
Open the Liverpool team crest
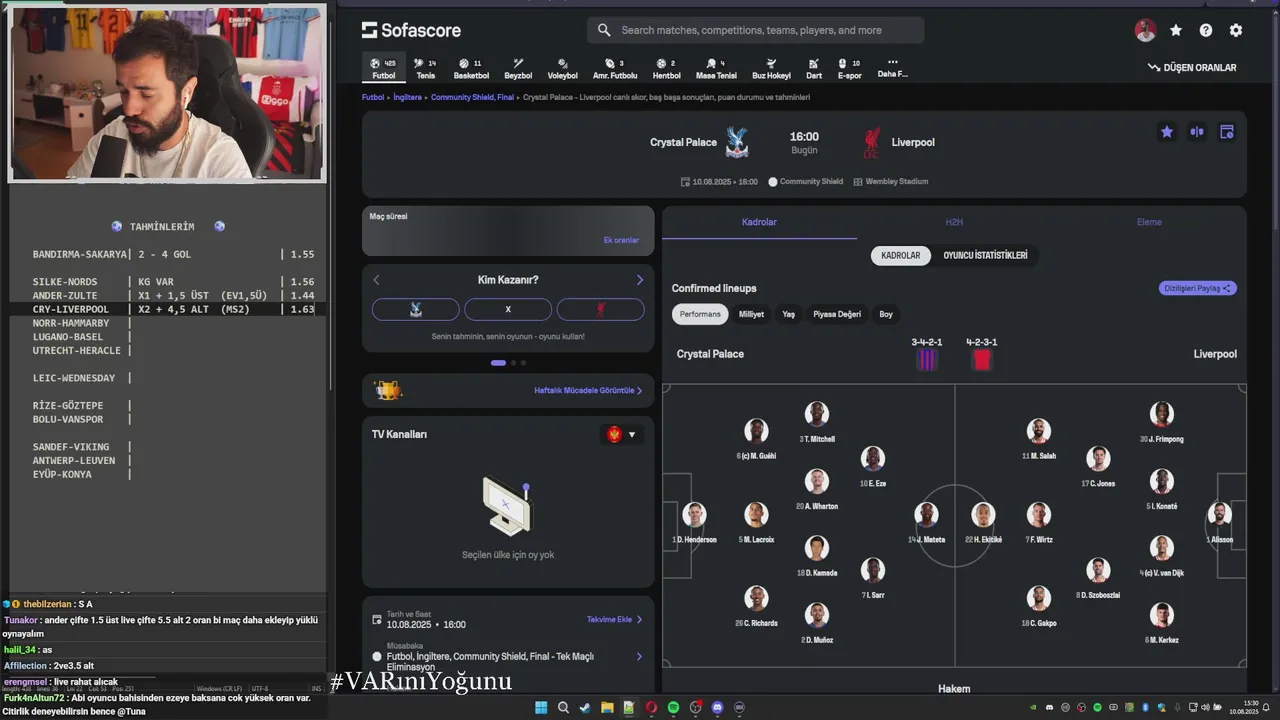[x=871, y=142]
